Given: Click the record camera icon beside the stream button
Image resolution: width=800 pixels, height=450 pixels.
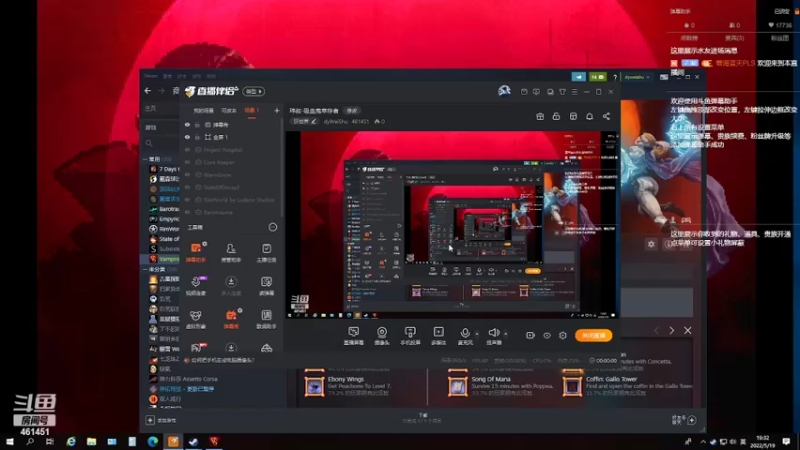Looking at the screenshot, I should (530, 335).
